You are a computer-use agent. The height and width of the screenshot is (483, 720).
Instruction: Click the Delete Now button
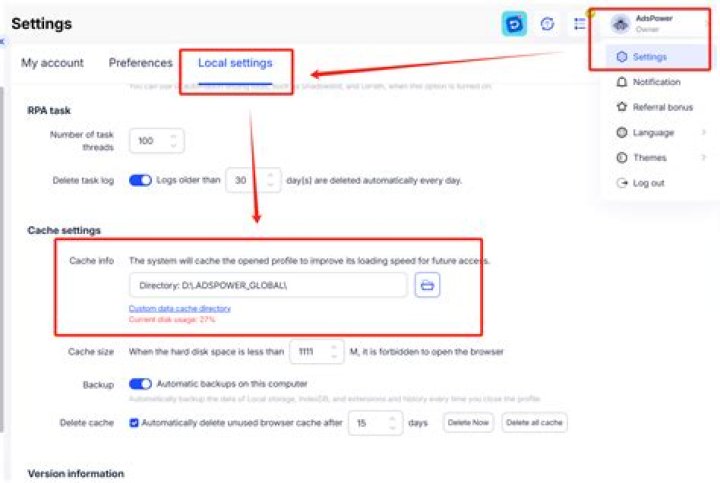click(x=468, y=422)
